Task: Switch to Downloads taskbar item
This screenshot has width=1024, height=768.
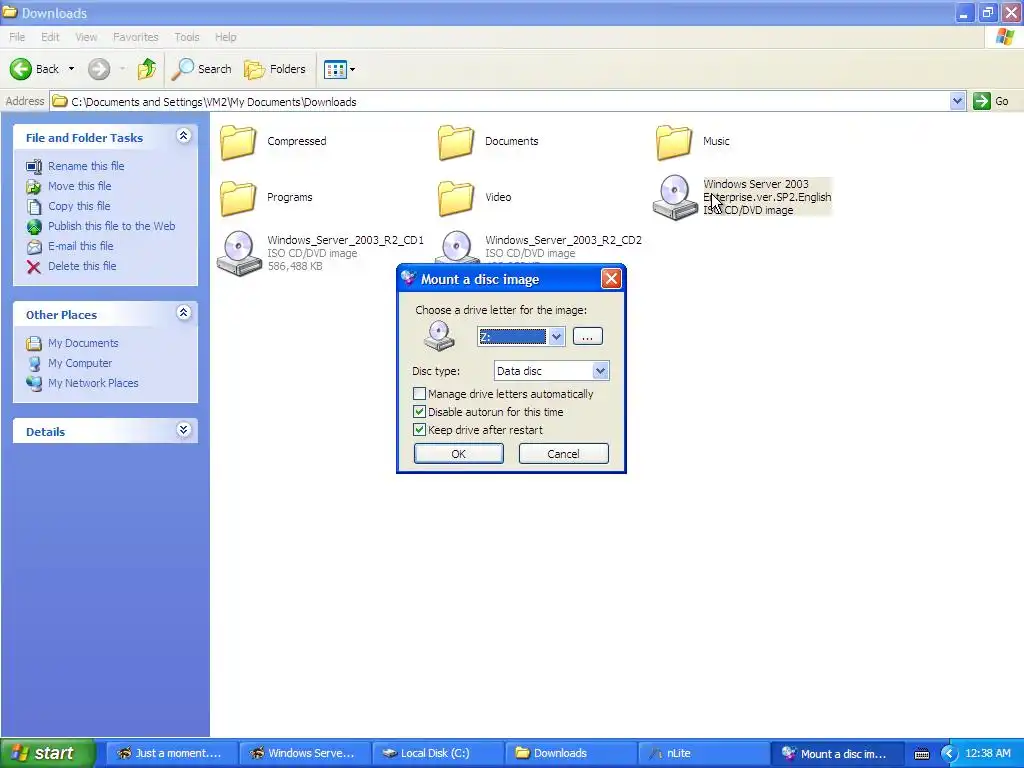Action: (570, 753)
